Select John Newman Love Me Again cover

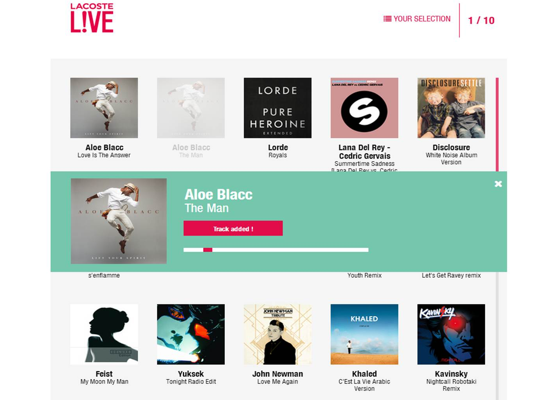pyautogui.click(x=277, y=334)
